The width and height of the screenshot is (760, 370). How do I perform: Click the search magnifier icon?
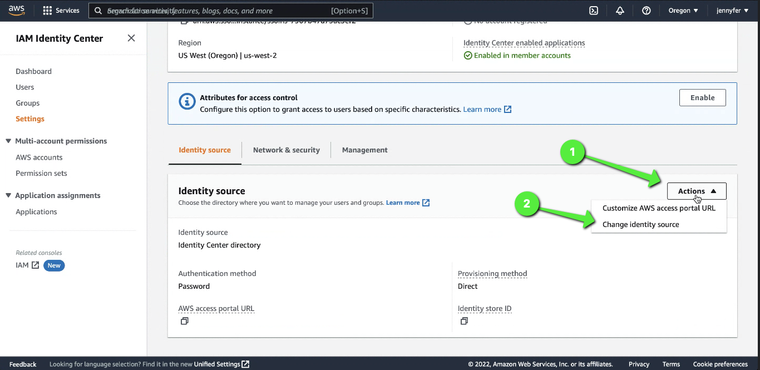coord(98,11)
